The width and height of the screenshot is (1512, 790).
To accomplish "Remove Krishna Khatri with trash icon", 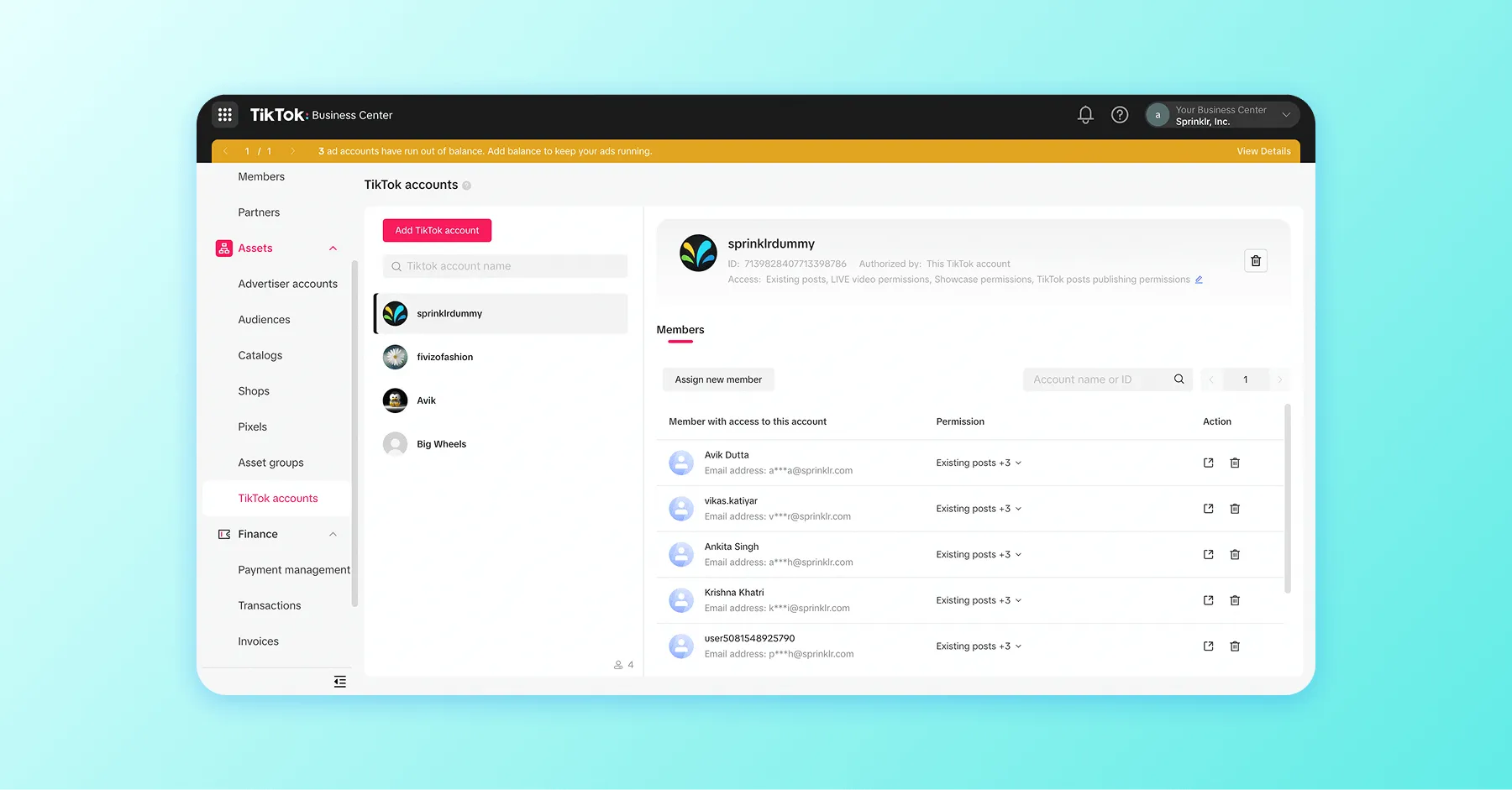I will point(1235,600).
